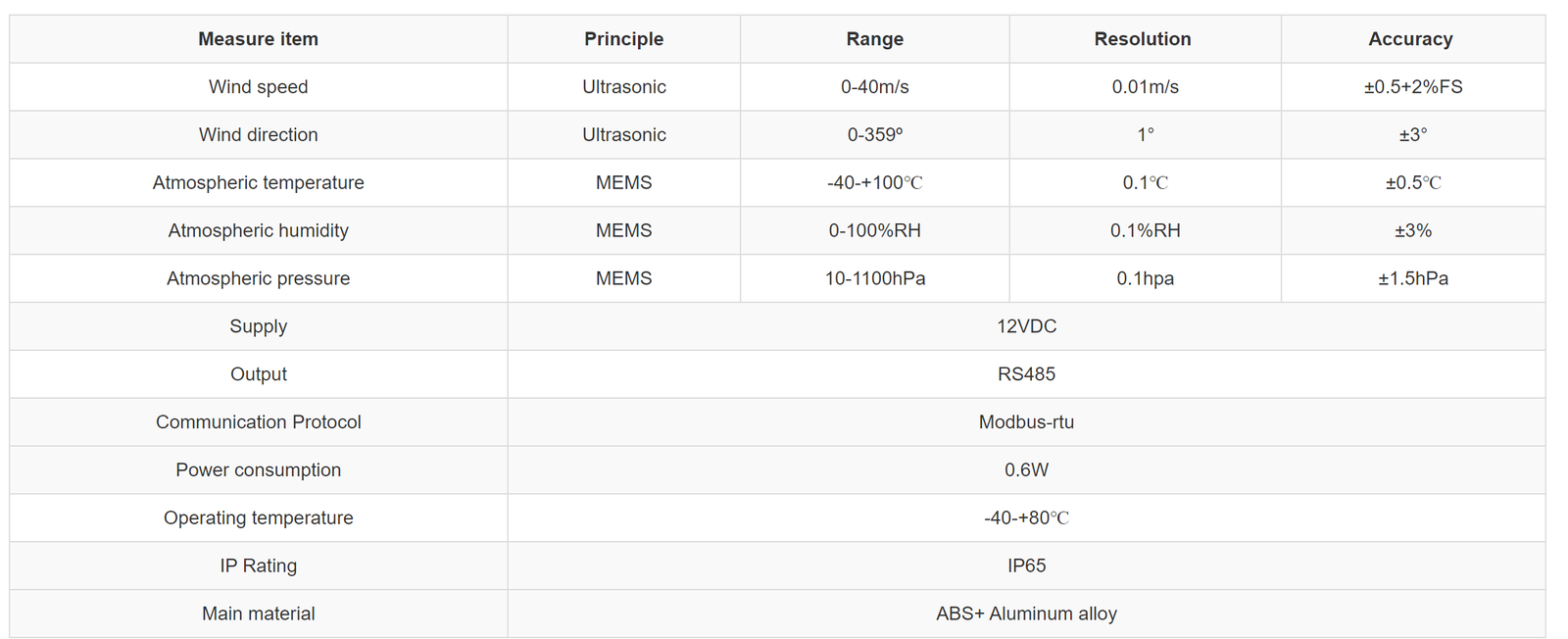The height and width of the screenshot is (639, 1568).
Task: Select the Atmospheric humidity row label
Action: coord(259,231)
